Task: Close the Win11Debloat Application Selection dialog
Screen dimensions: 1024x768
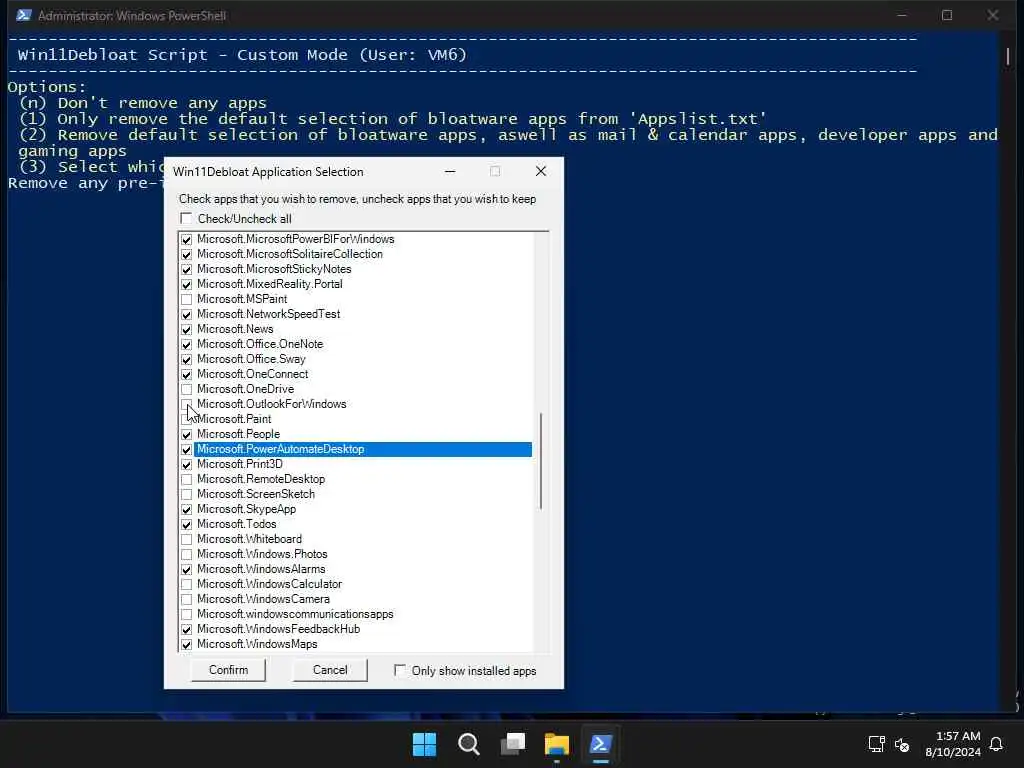Action: tap(541, 171)
